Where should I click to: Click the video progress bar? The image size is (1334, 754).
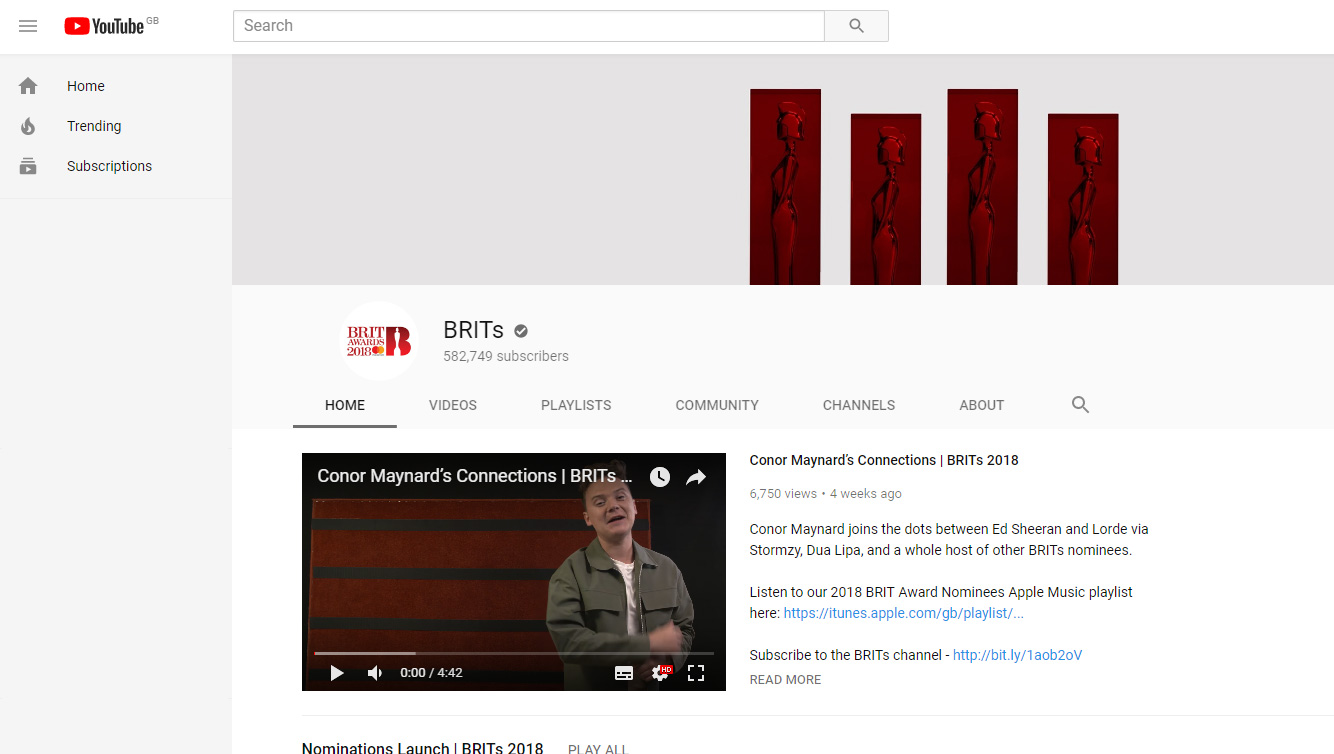pos(514,653)
